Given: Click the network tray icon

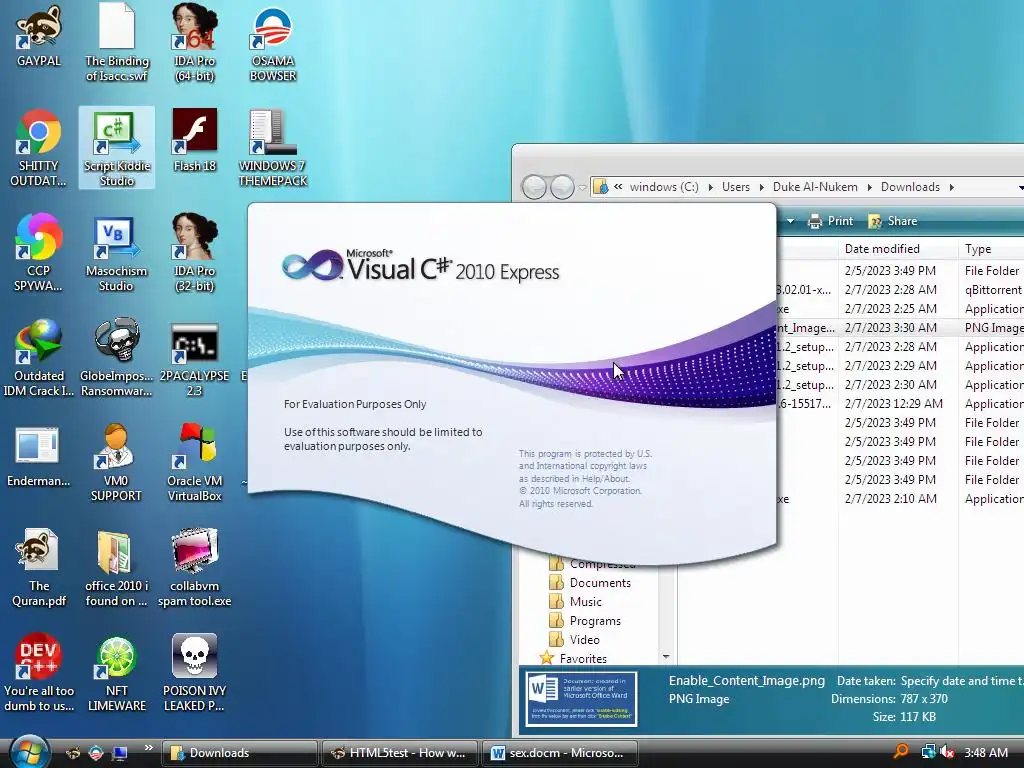Looking at the screenshot, I should pos(928,752).
